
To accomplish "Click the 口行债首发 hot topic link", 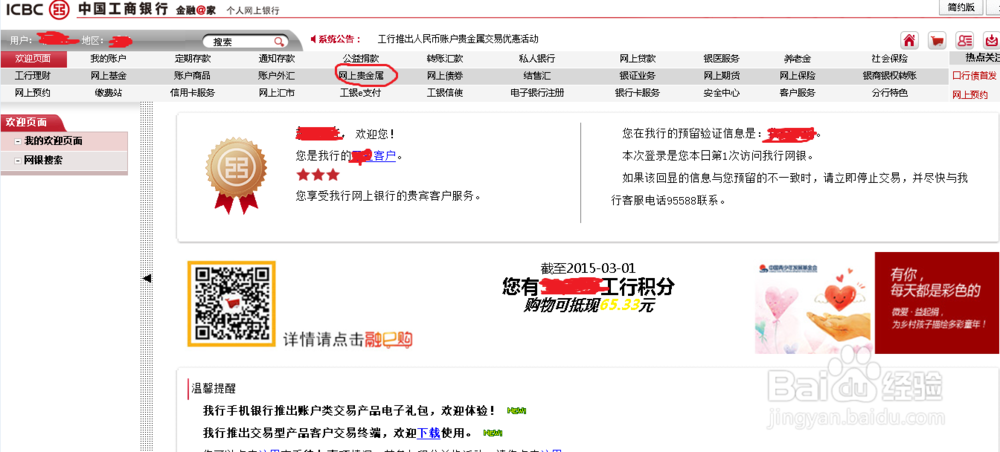I will point(974,76).
